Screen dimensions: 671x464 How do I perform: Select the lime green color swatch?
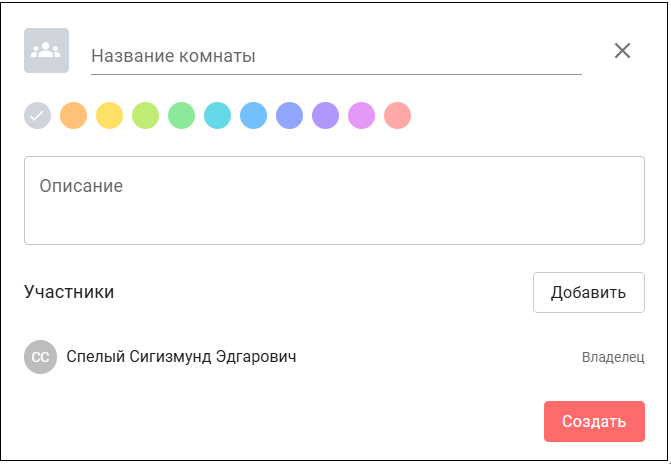coord(145,116)
